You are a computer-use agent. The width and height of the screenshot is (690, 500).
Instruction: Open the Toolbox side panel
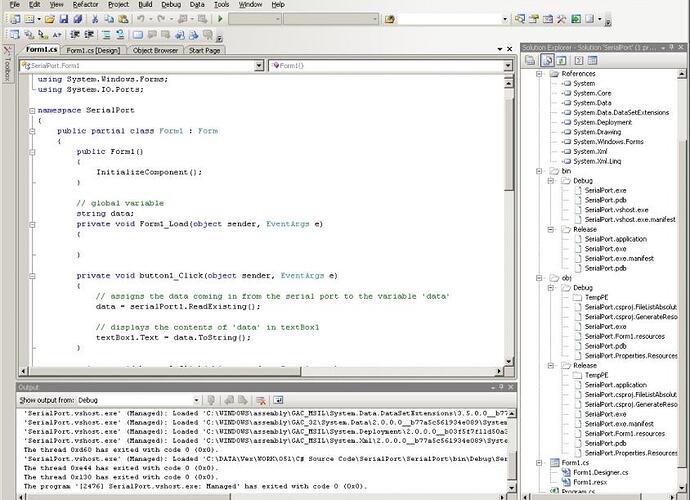pyautogui.click(x=7, y=63)
